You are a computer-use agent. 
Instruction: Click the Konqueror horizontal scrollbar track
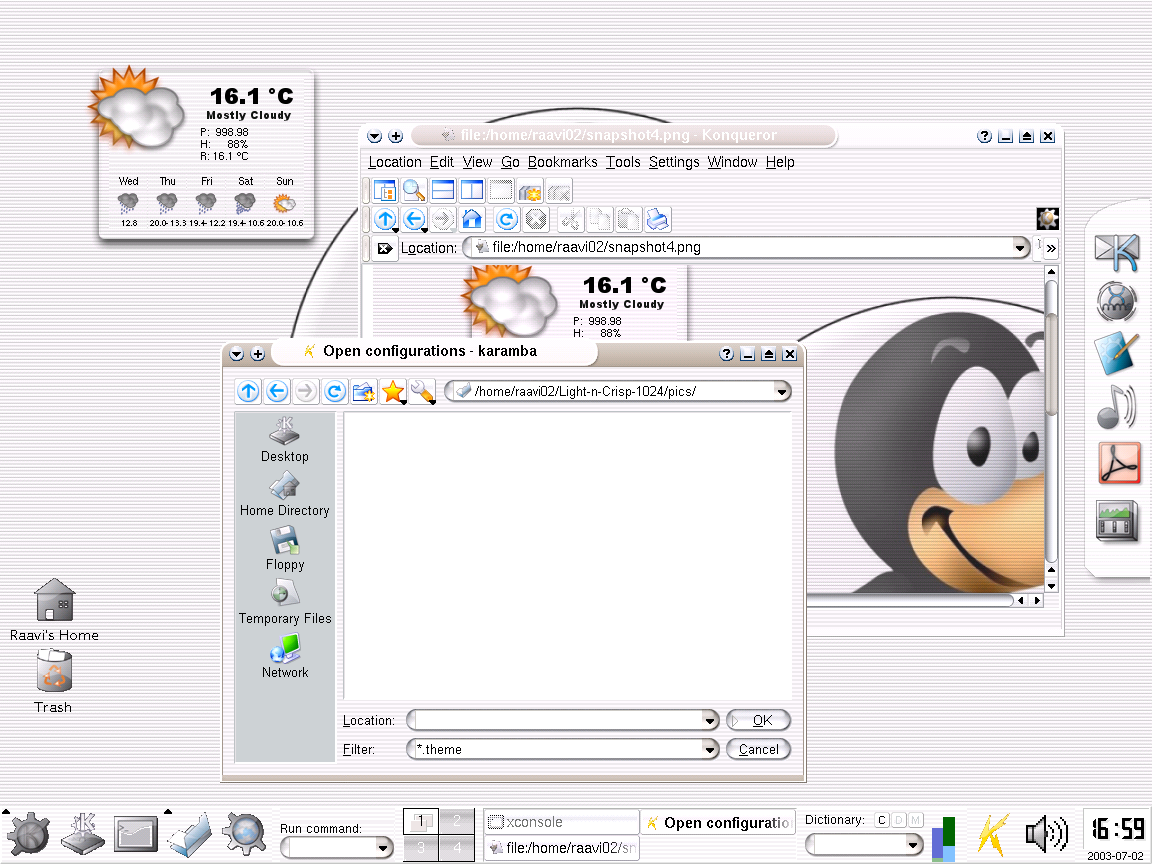click(x=910, y=600)
